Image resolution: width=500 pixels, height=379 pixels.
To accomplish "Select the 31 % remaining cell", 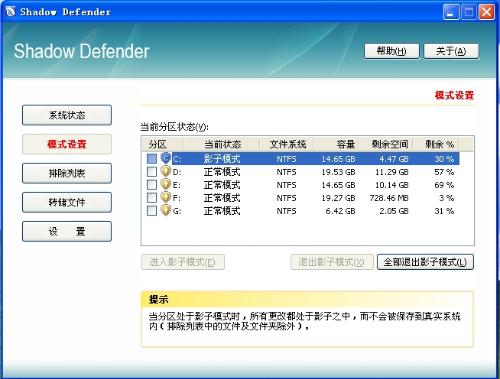I will [x=444, y=211].
